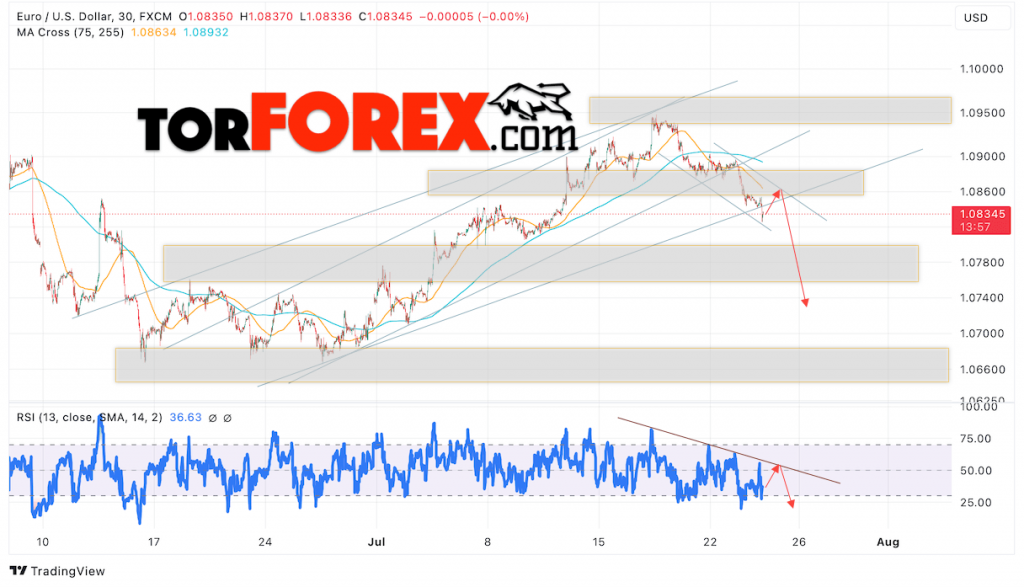Click the blue RSI reading 36.63
The height and width of the screenshot is (587, 1024).
(187, 418)
